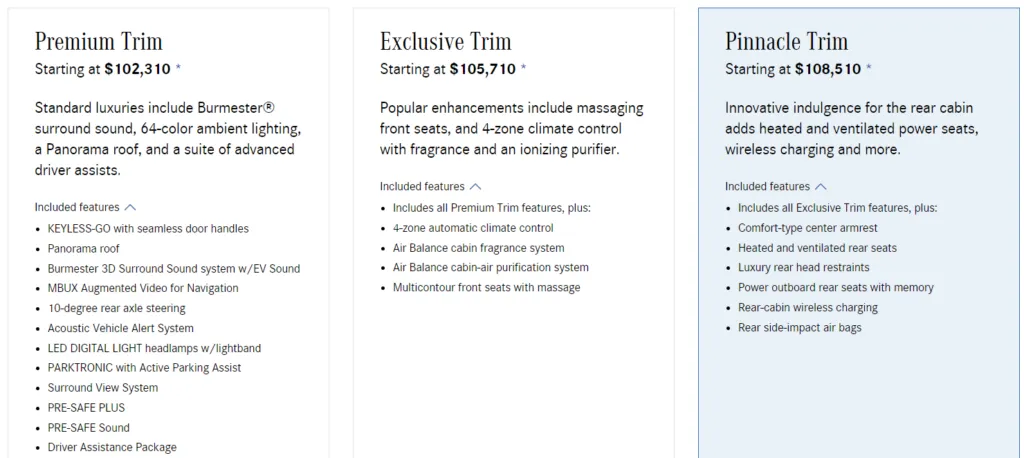Click the asterisk footnote beside $102,310
Image resolution: width=1024 pixels, height=458 pixels.
[179, 70]
